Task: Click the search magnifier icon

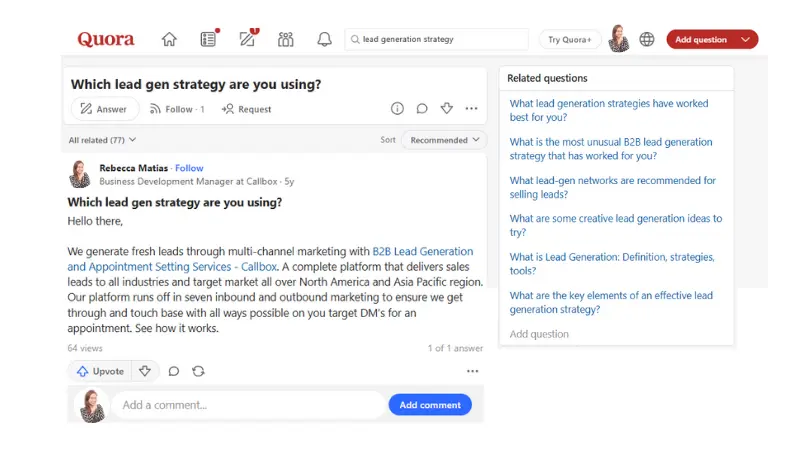Action: [x=355, y=39]
